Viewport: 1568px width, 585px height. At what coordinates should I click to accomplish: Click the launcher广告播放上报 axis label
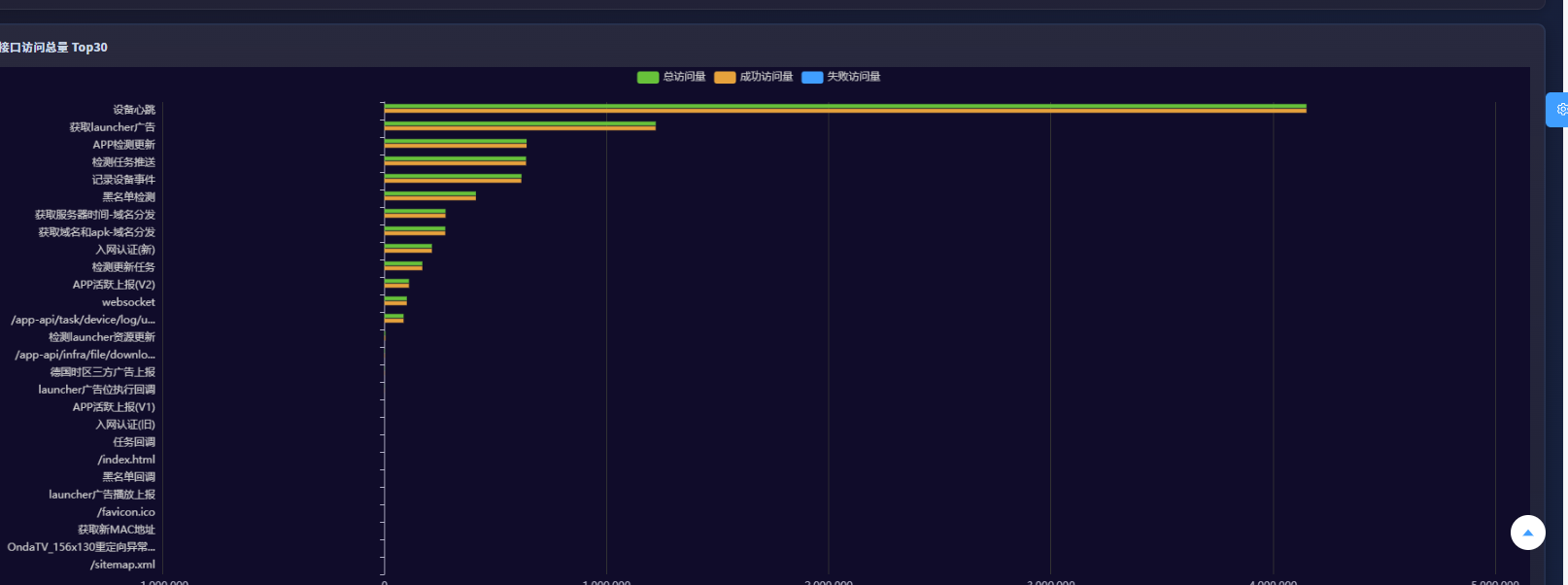click(102, 495)
